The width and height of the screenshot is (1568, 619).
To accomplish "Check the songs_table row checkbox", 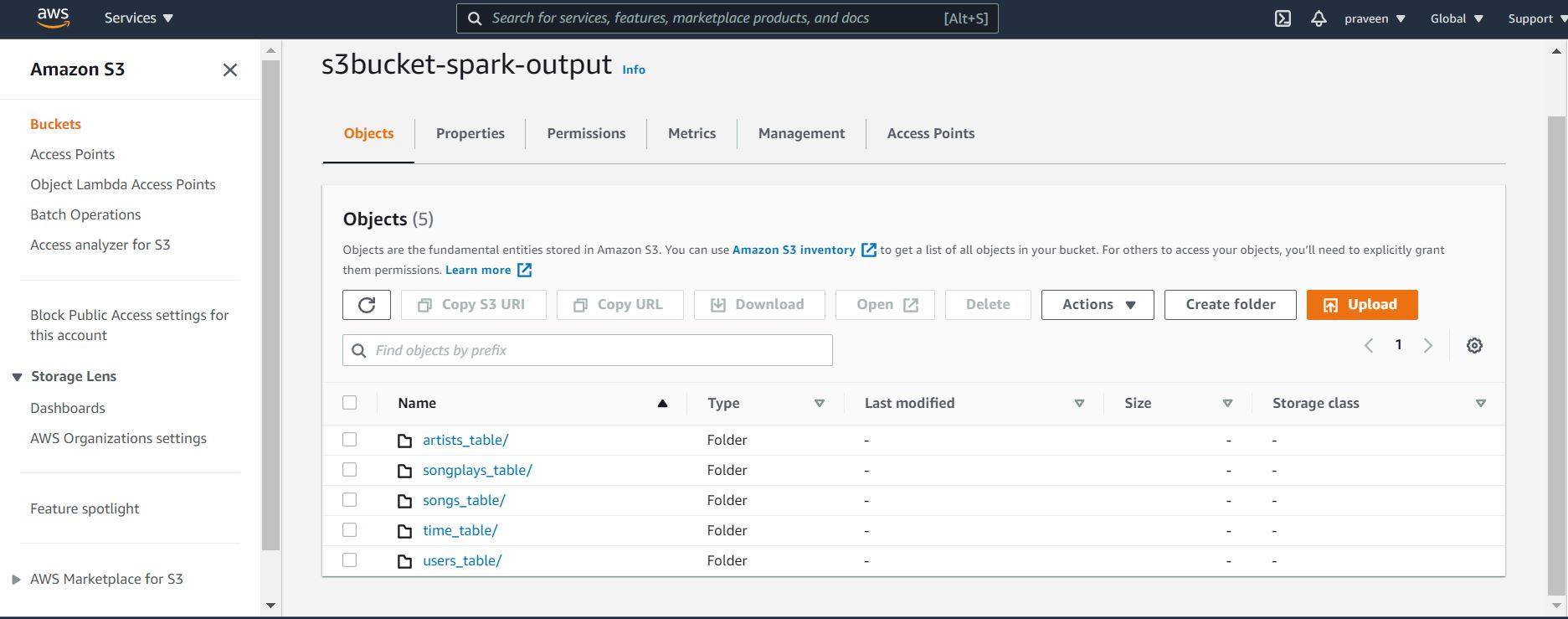I will 350,500.
